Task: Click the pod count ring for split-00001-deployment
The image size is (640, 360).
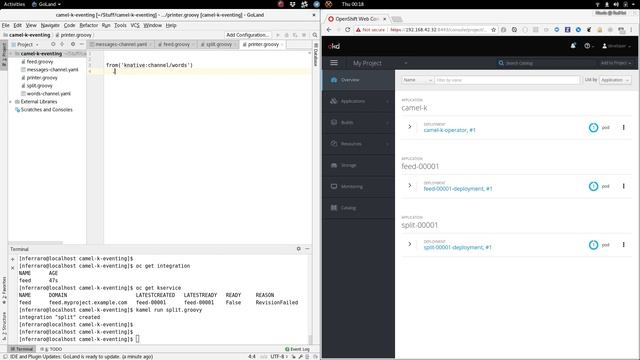Action: (593, 244)
